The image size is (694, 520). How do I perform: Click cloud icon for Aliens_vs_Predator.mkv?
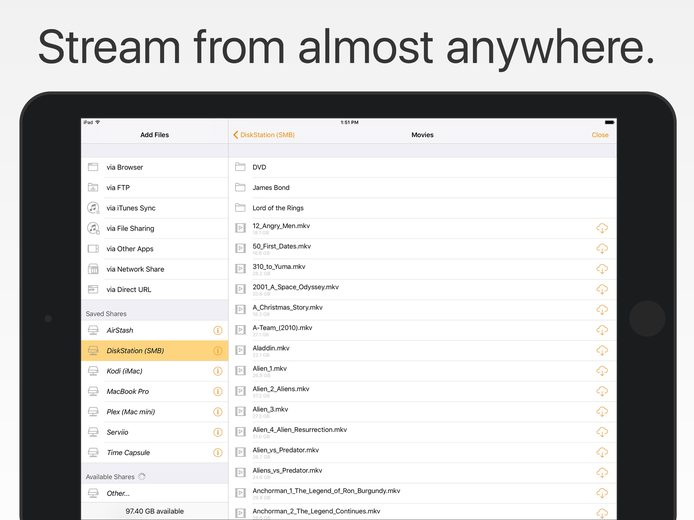click(601, 473)
